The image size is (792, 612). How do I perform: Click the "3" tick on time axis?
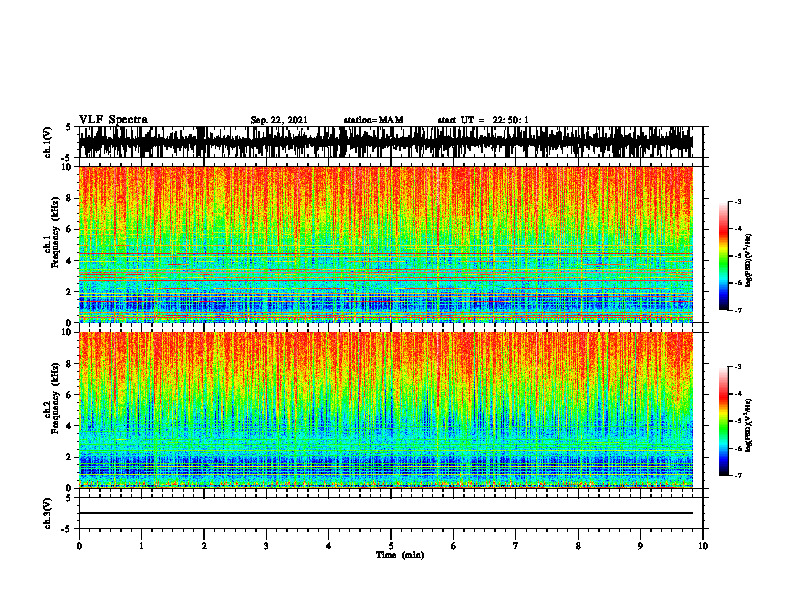pyautogui.click(x=266, y=546)
